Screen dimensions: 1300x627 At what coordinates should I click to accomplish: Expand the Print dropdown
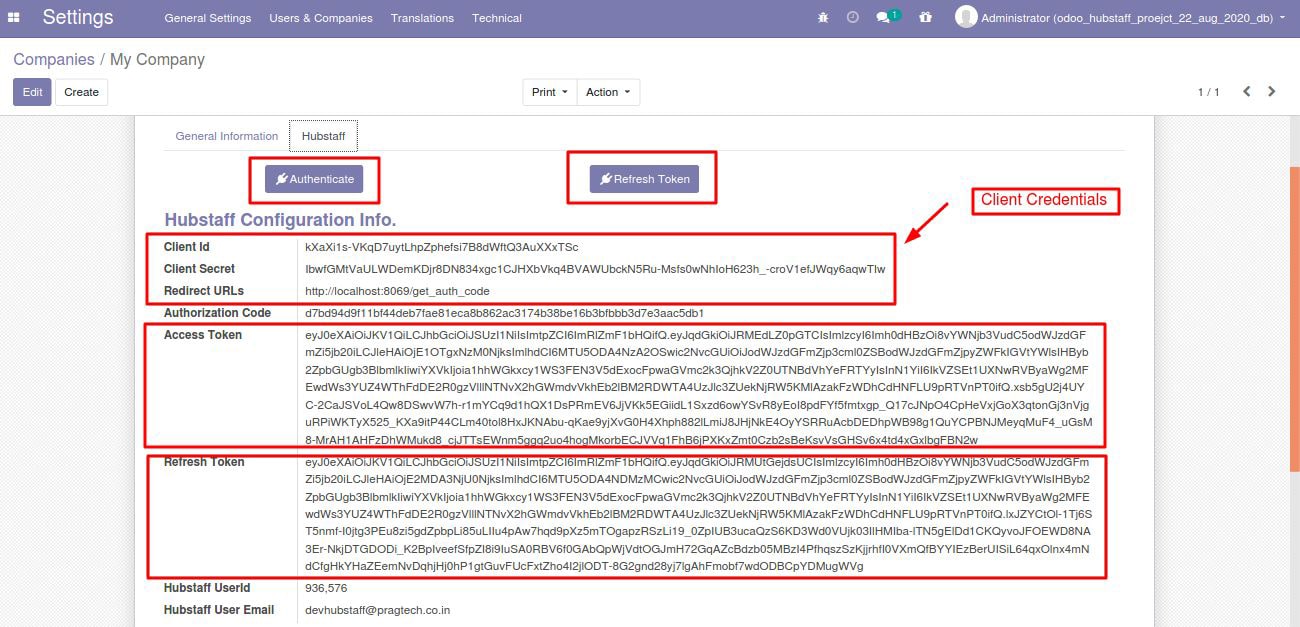pos(550,92)
